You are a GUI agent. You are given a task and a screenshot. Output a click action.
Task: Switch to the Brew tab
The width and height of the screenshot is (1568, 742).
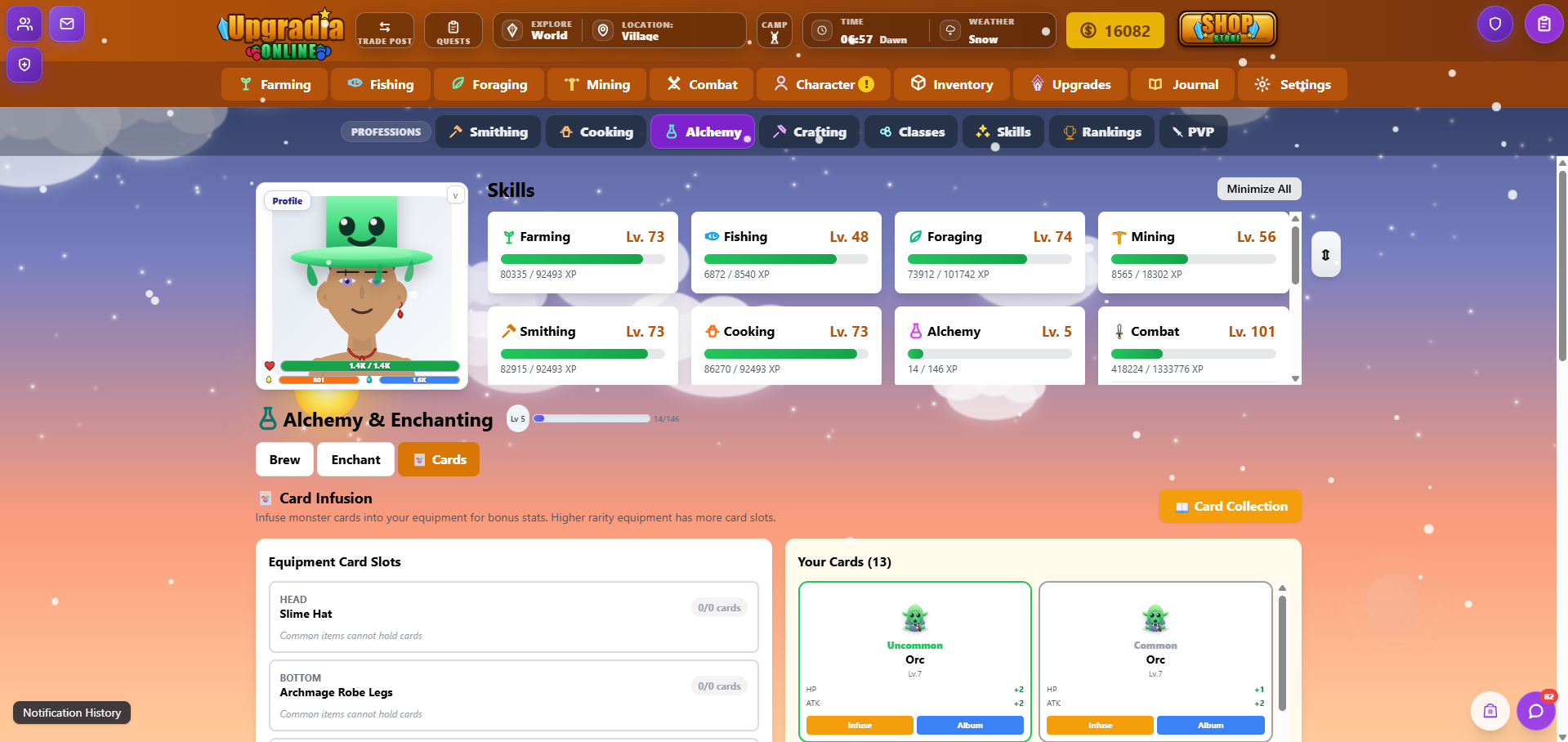point(284,459)
